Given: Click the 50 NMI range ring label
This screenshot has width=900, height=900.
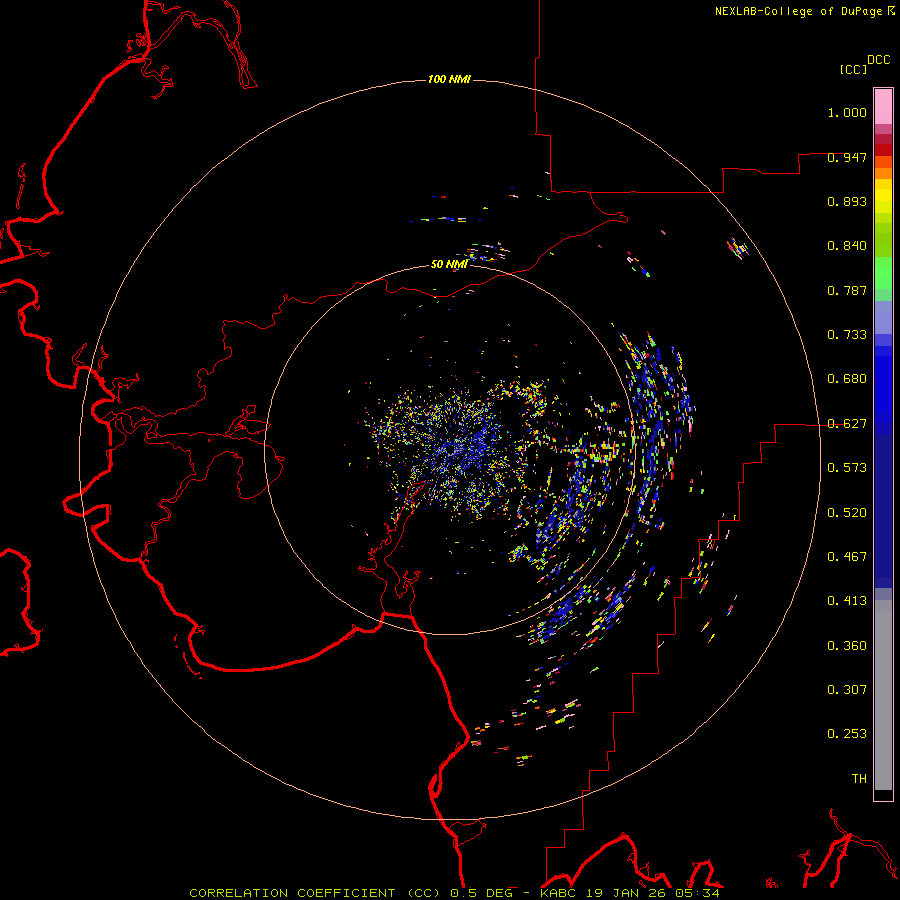Looking at the screenshot, I should [x=449, y=264].
